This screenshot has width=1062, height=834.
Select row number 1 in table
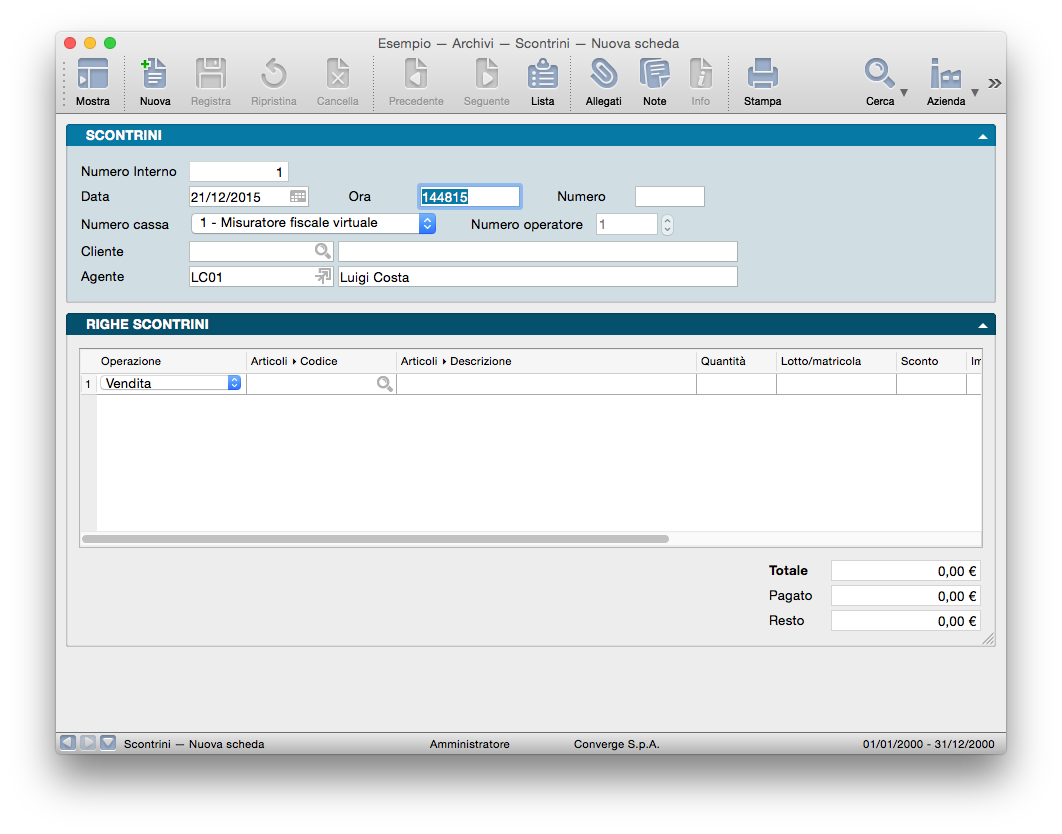pos(88,384)
